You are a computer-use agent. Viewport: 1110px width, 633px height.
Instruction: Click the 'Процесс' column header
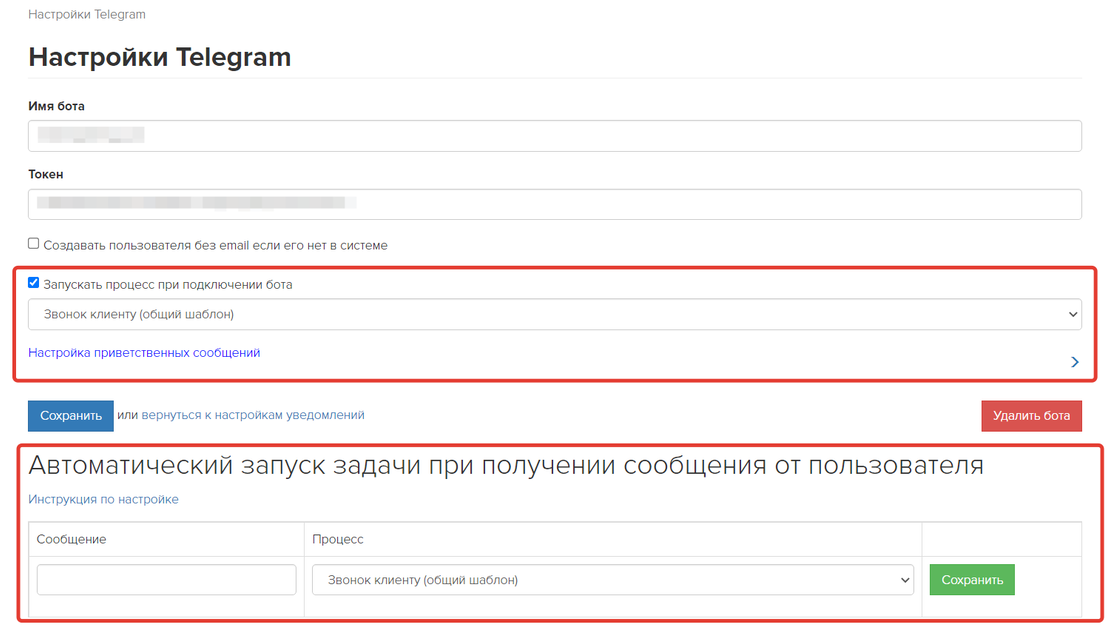click(338, 539)
